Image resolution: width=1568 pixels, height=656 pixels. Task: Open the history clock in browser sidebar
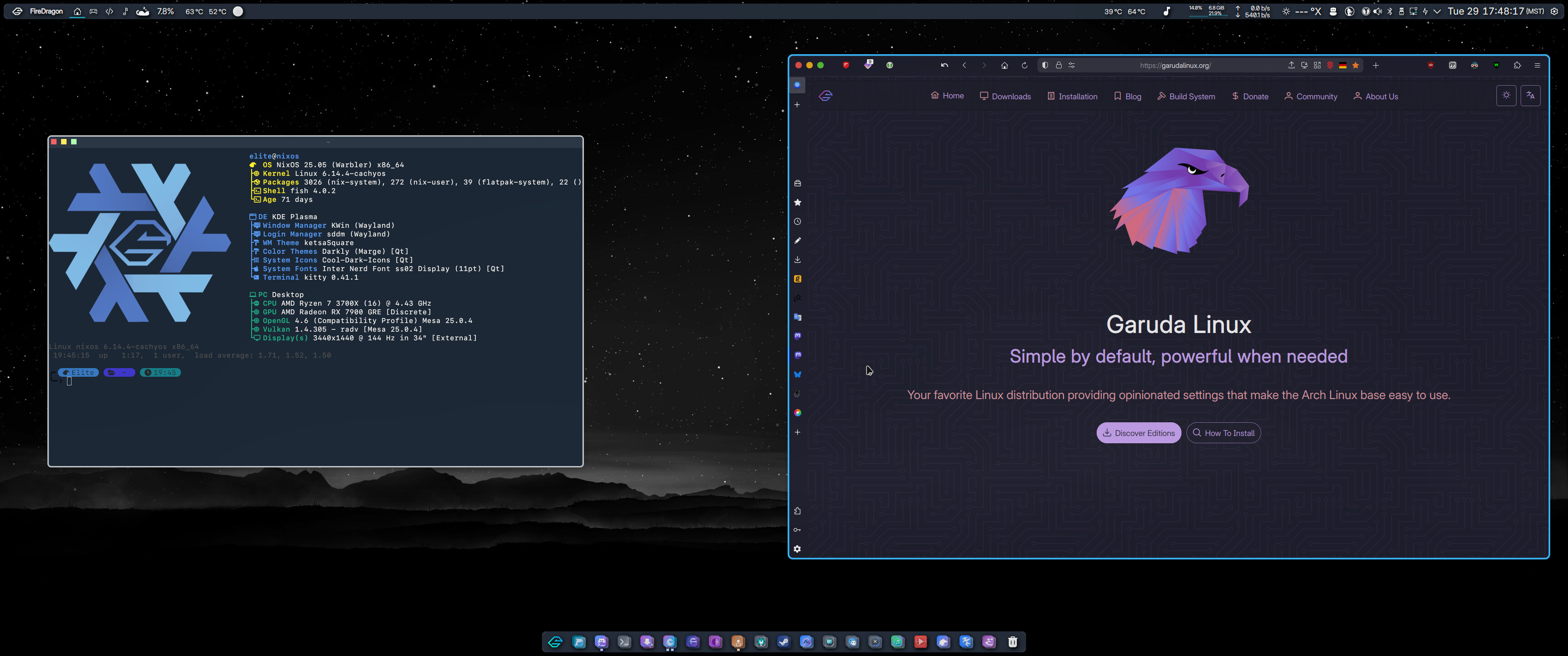click(x=797, y=221)
